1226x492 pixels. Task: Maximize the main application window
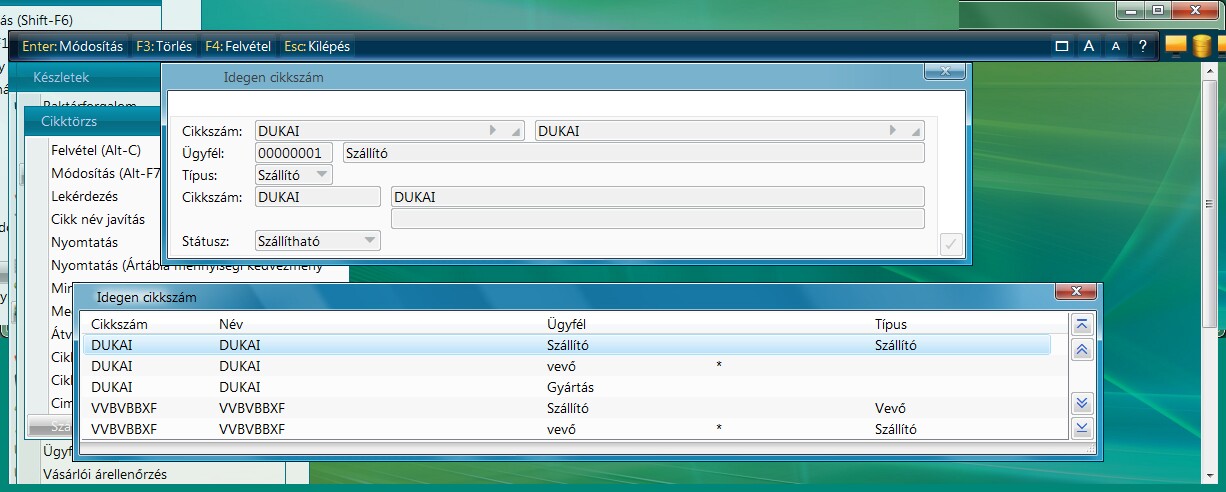1158,10
